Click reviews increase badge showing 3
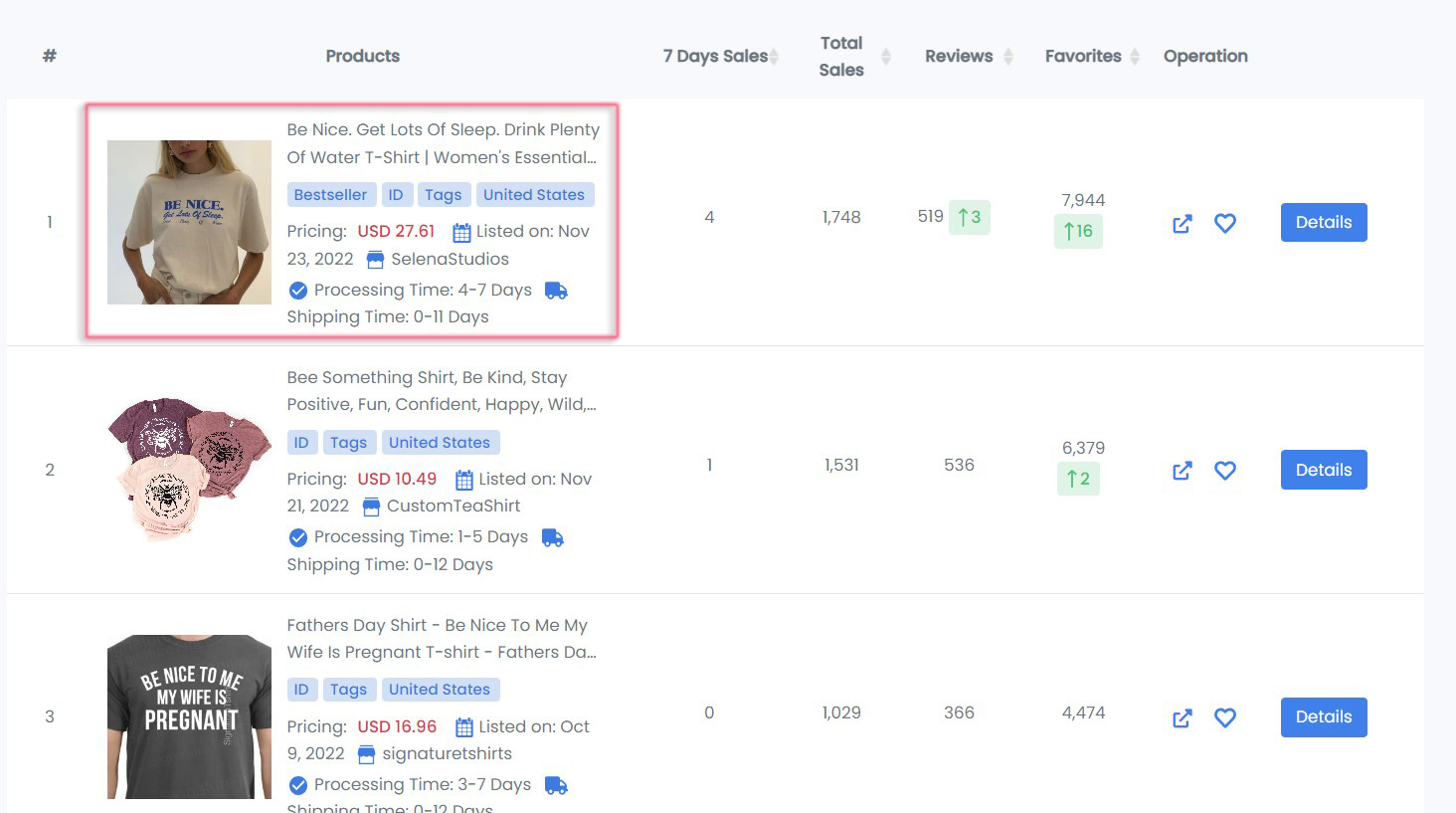 969,217
